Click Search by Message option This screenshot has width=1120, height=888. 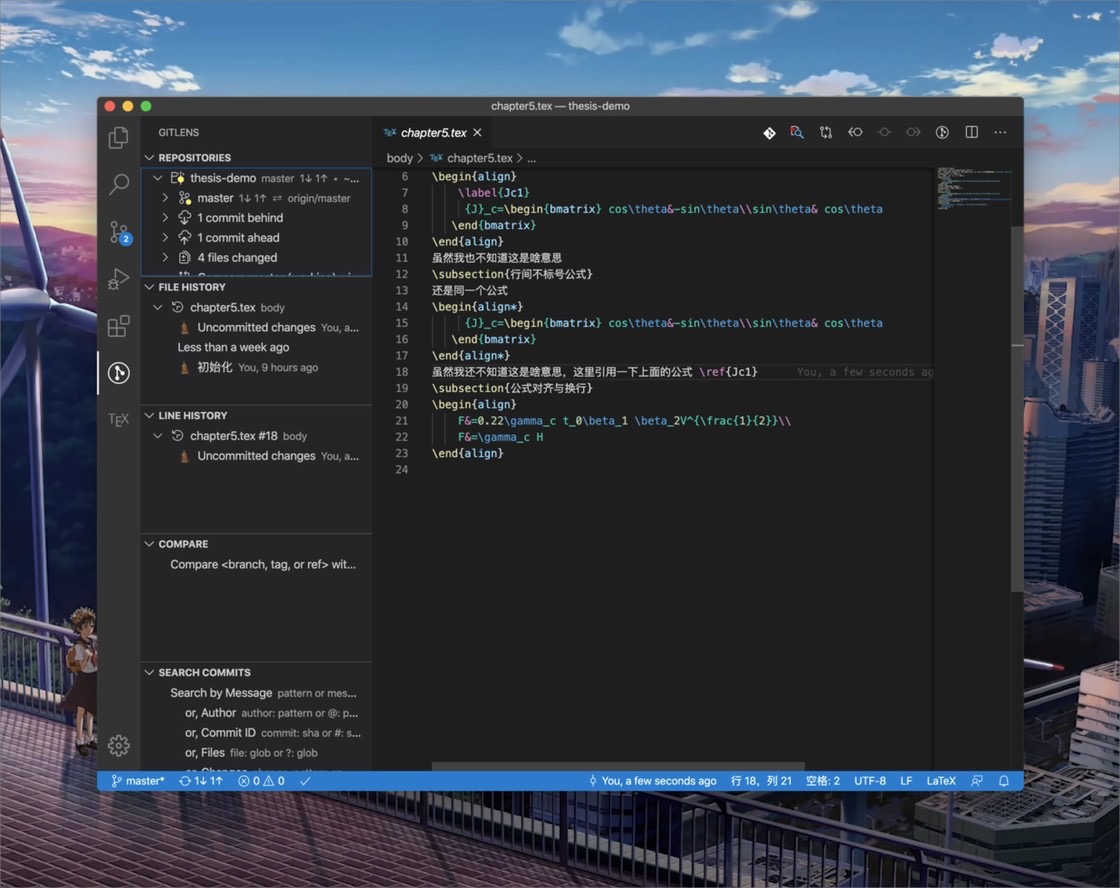coord(256,693)
